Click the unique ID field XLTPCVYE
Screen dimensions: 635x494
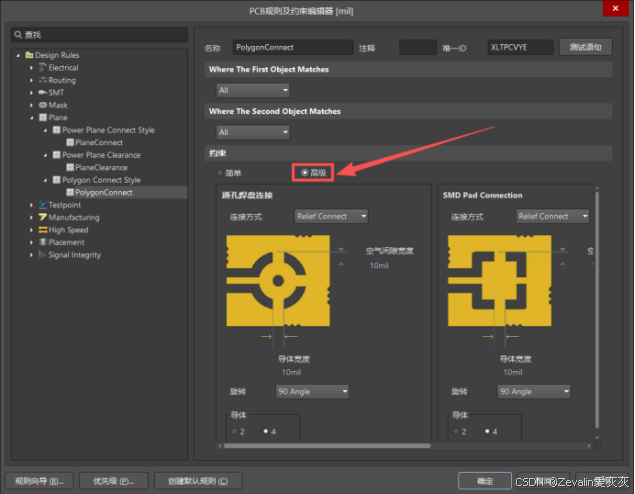click(520, 47)
